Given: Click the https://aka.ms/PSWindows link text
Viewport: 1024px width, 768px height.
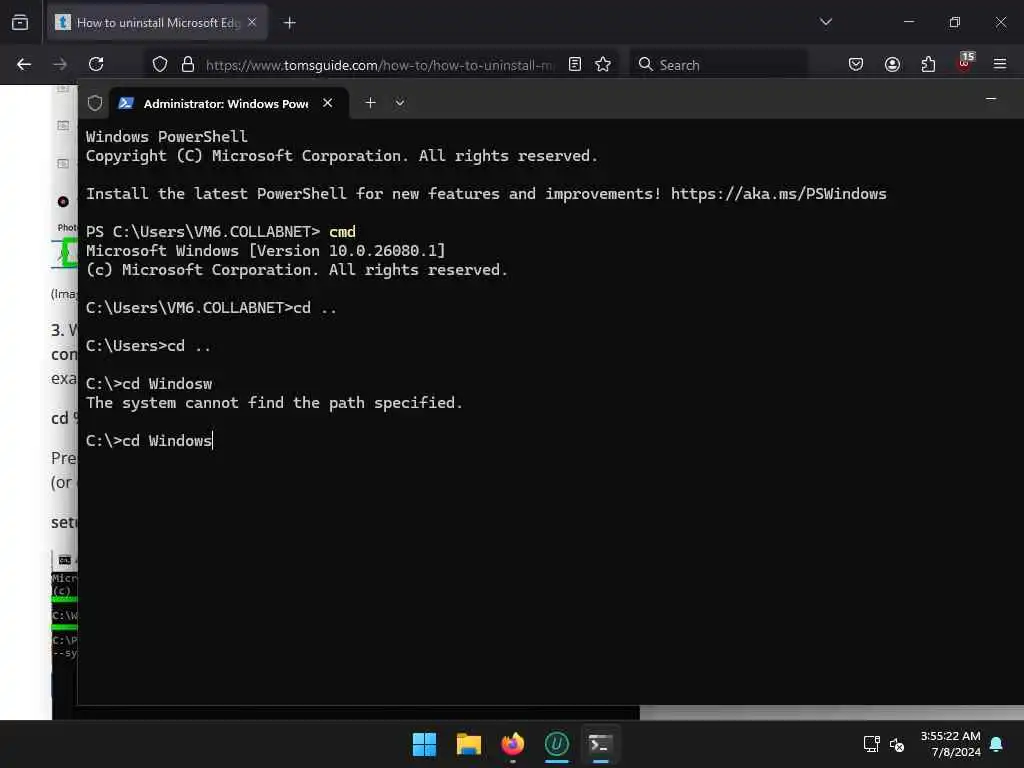Looking at the screenshot, I should coord(778,194).
